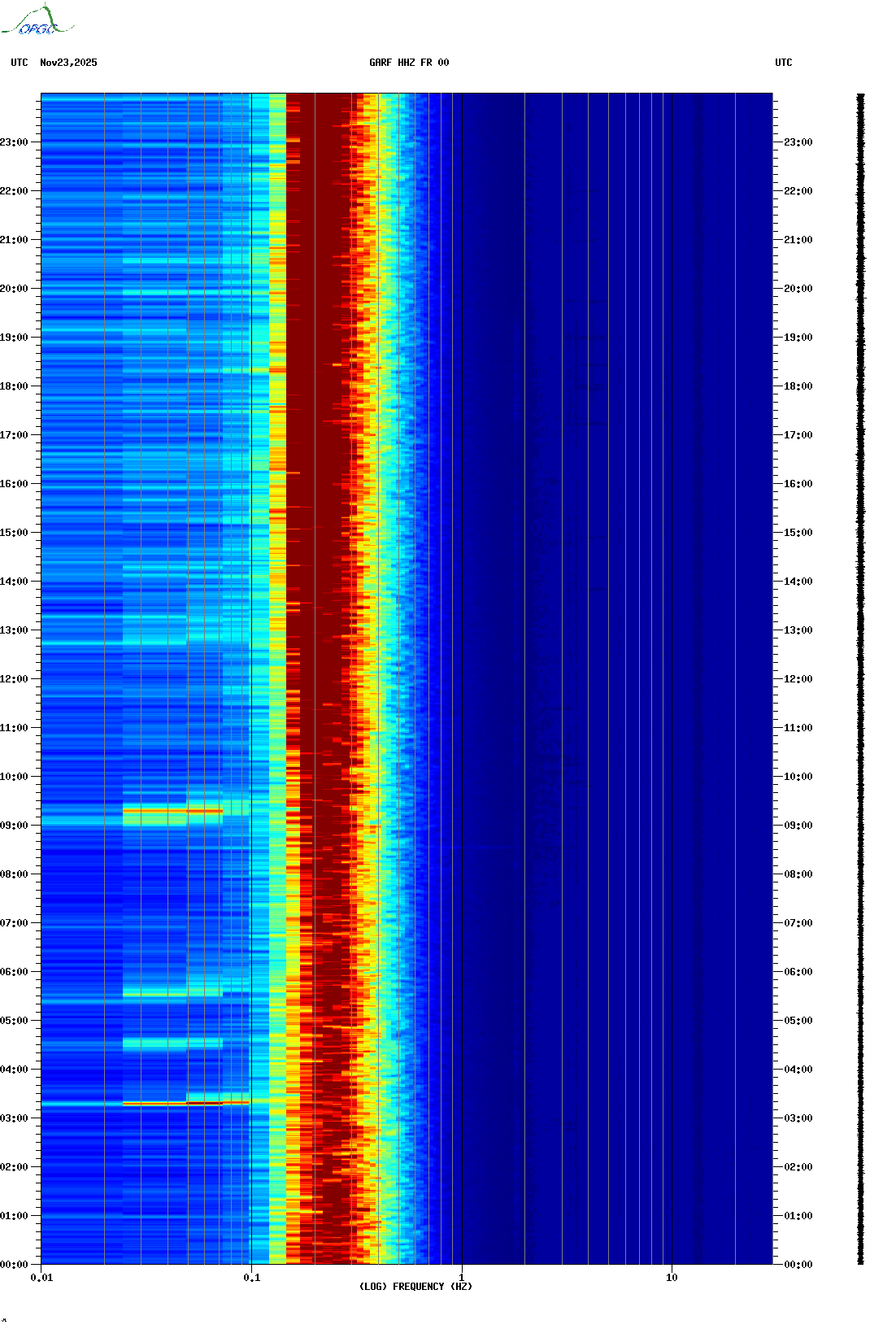Click the dark red microseism band near 20:00

tap(317, 289)
